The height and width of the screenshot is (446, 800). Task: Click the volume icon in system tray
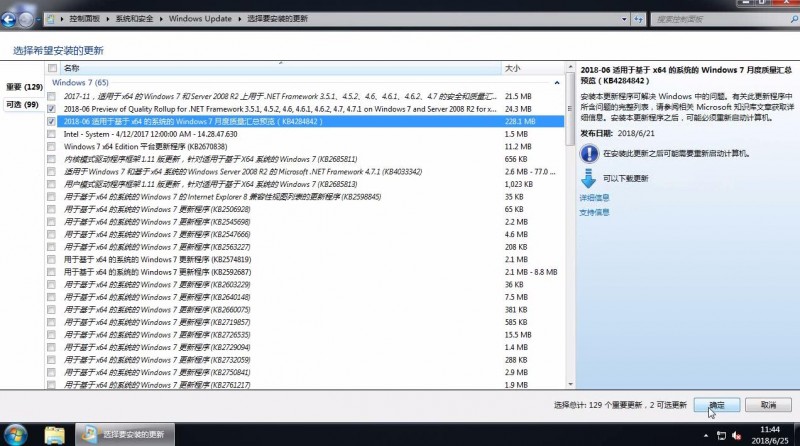(x=736, y=435)
